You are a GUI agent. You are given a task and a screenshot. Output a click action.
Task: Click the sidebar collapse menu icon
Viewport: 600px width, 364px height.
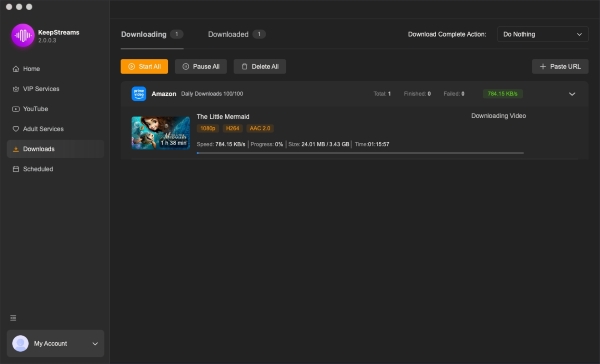(13, 318)
